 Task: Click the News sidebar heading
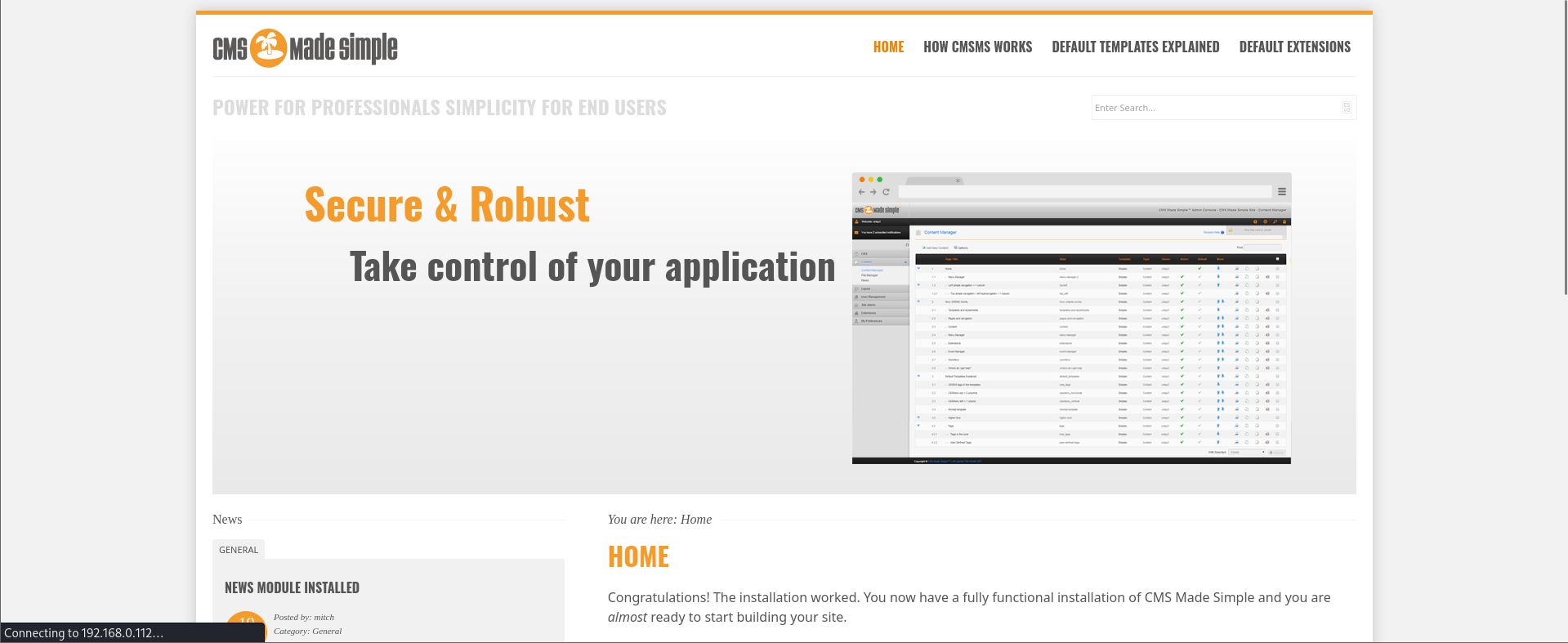tap(227, 520)
